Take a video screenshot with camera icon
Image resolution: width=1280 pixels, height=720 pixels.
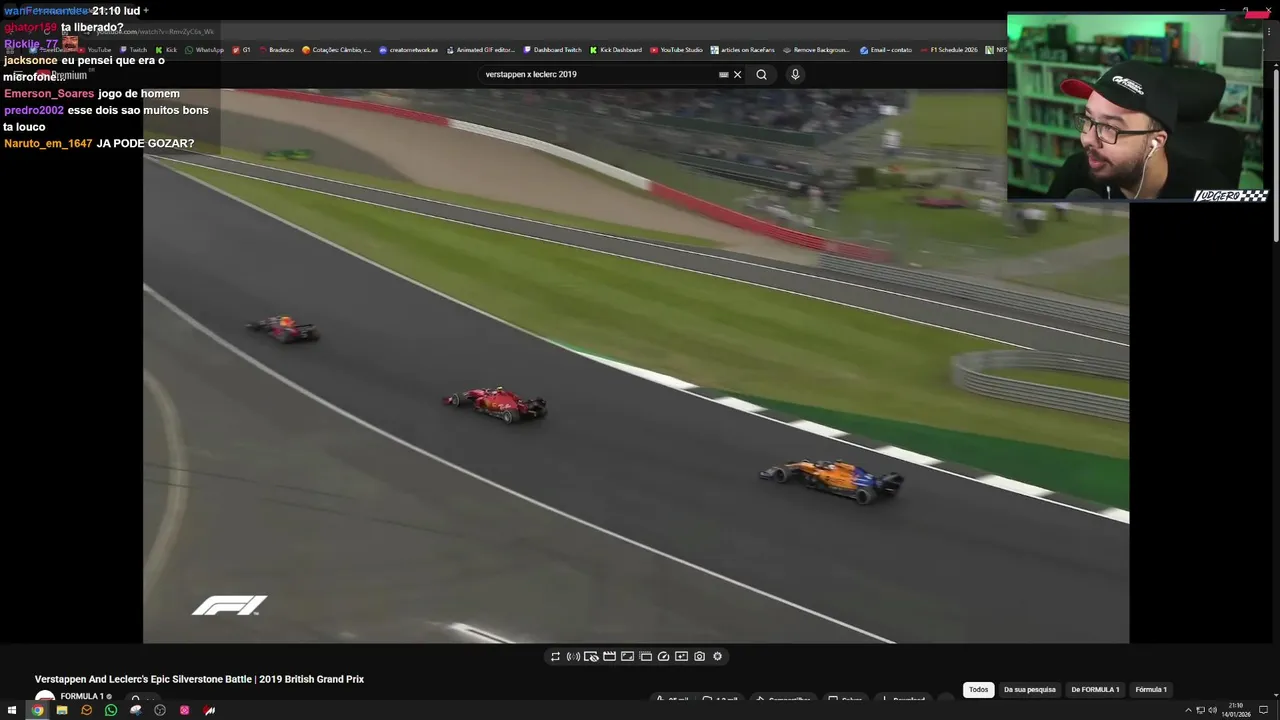click(x=699, y=657)
